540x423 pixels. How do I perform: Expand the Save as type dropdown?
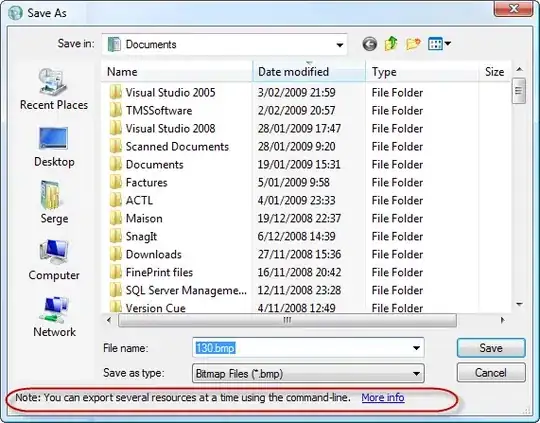pyautogui.click(x=416, y=373)
